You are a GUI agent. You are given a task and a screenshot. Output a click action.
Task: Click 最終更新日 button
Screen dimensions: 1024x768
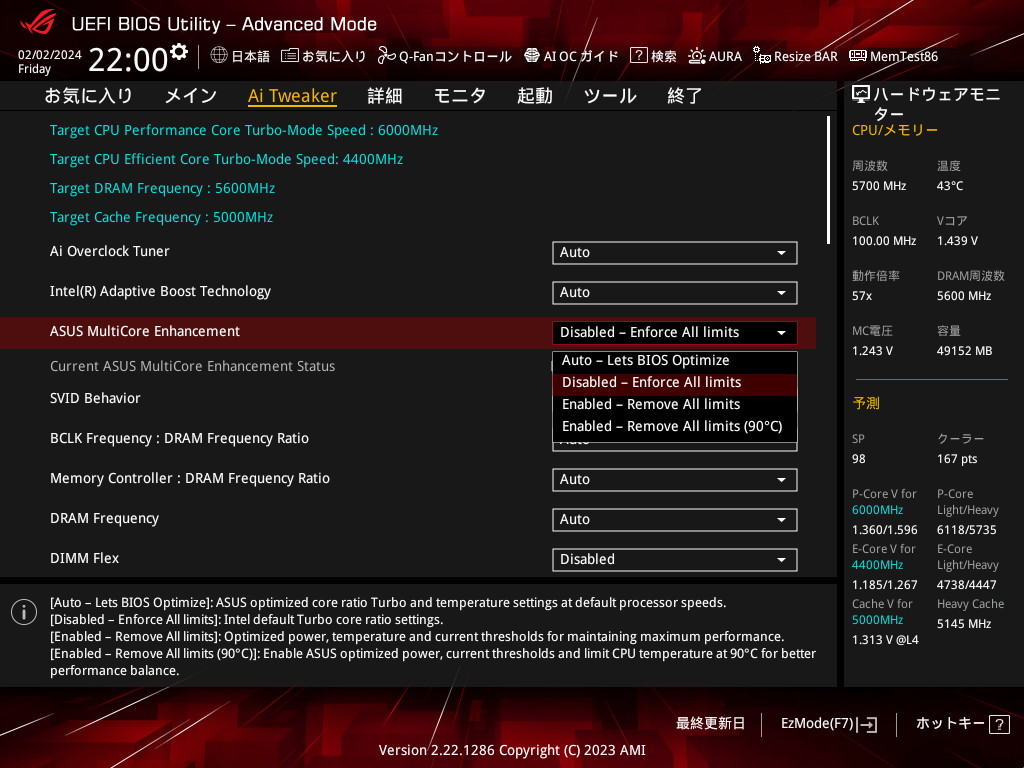(x=710, y=724)
